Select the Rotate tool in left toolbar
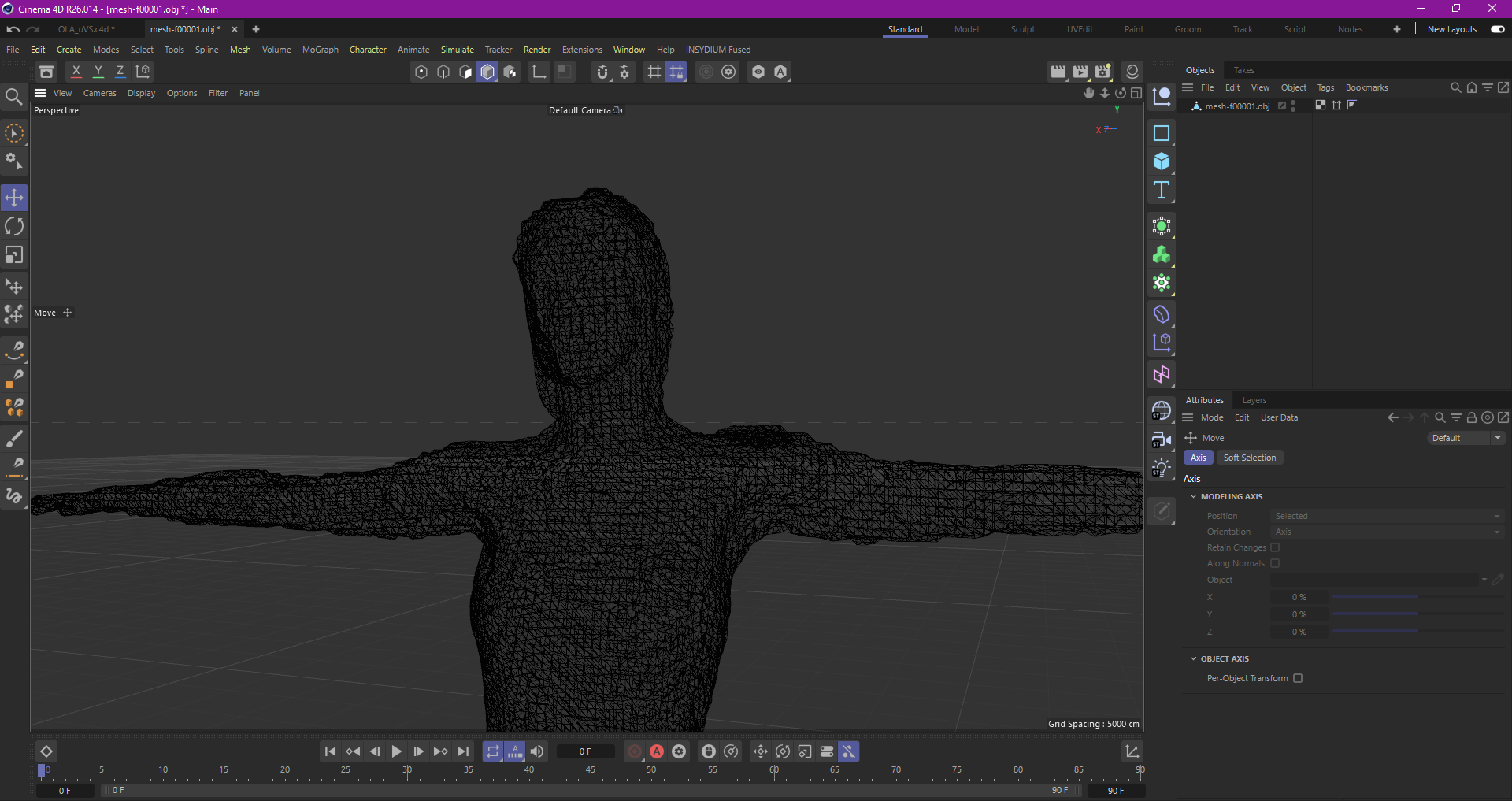The height and width of the screenshot is (801, 1512). (x=14, y=227)
